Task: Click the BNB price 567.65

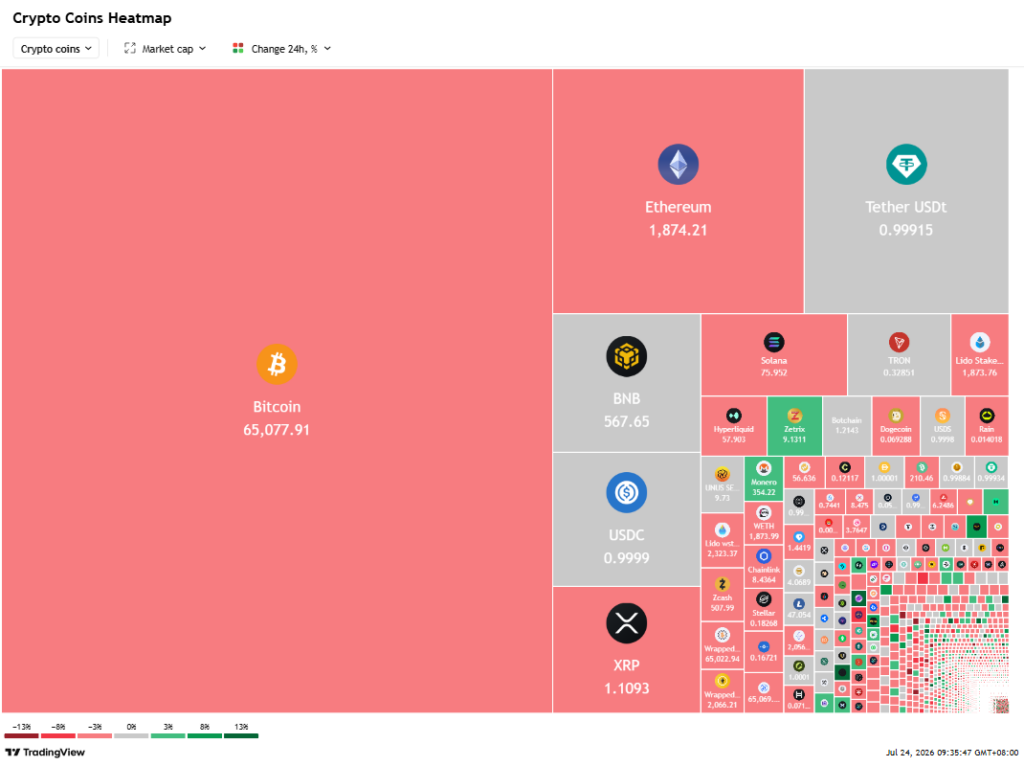Action: click(x=626, y=422)
